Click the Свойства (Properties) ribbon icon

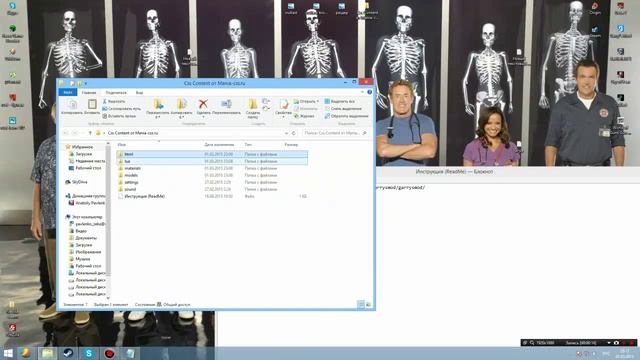[x=283, y=107]
